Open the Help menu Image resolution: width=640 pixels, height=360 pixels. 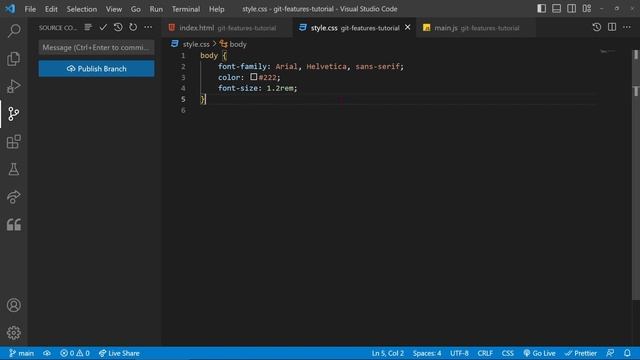pos(217,9)
